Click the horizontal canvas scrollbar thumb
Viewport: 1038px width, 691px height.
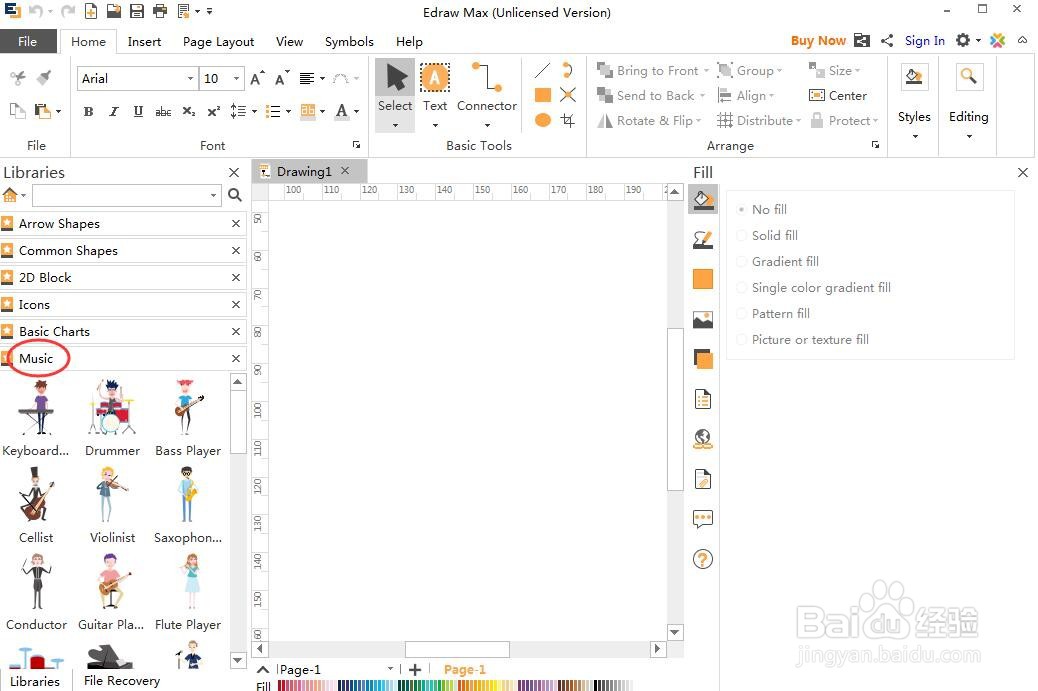pyautogui.click(x=457, y=649)
